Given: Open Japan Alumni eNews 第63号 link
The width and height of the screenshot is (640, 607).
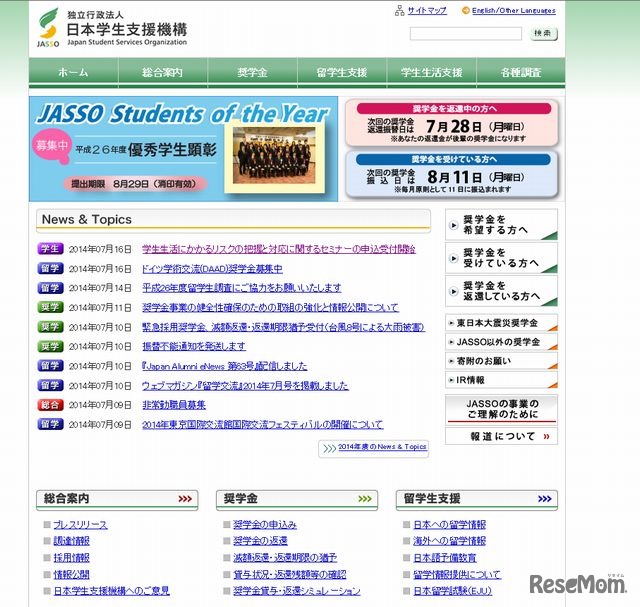Looking at the screenshot, I should [224, 366].
